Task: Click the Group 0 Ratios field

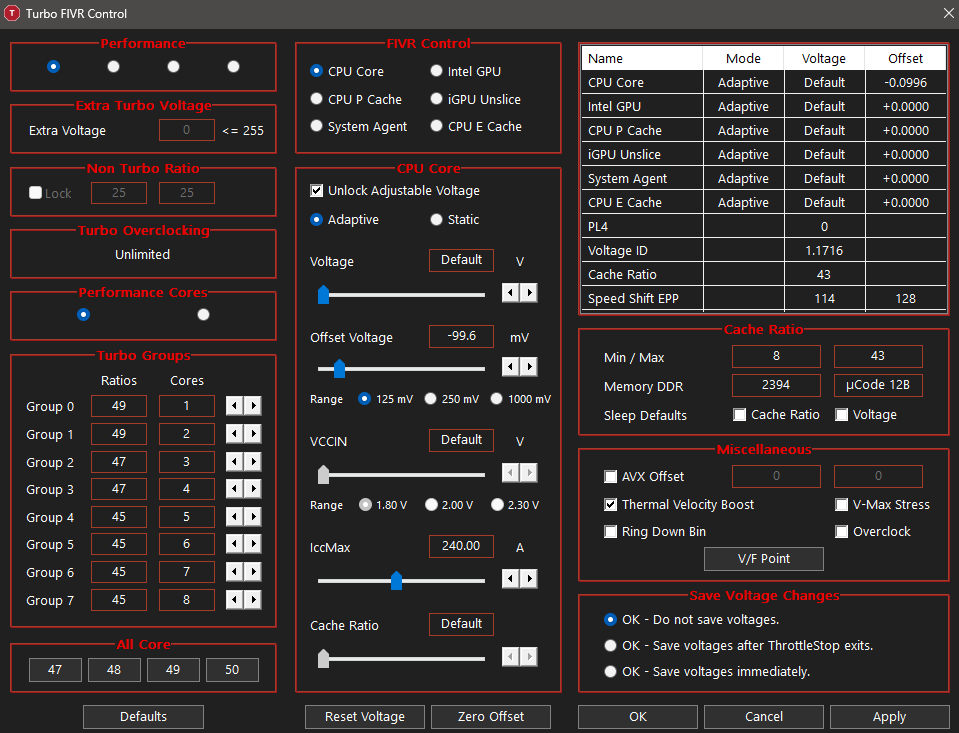Action: (x=119, y=406)
